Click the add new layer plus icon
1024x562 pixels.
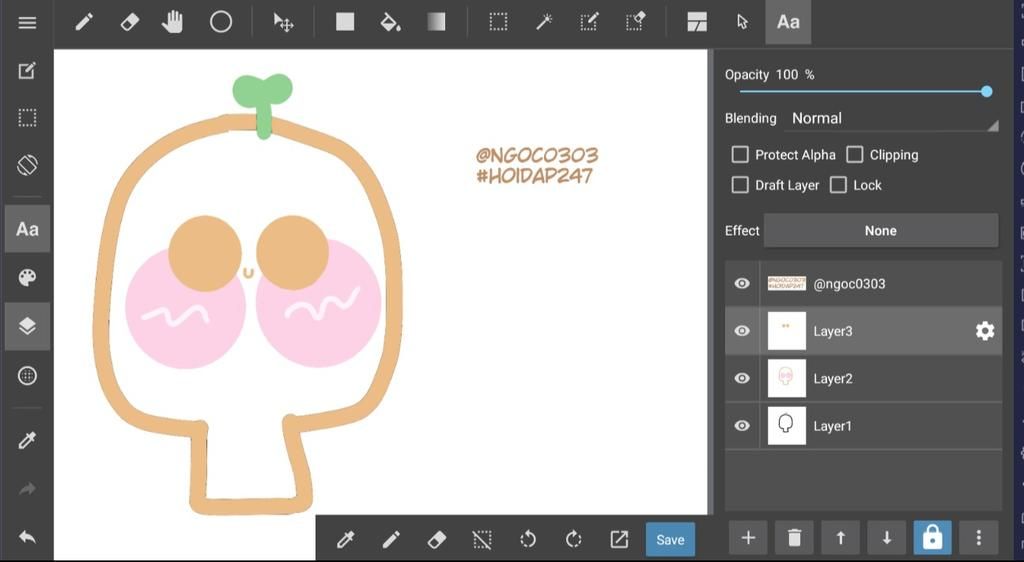pos(748,538)
